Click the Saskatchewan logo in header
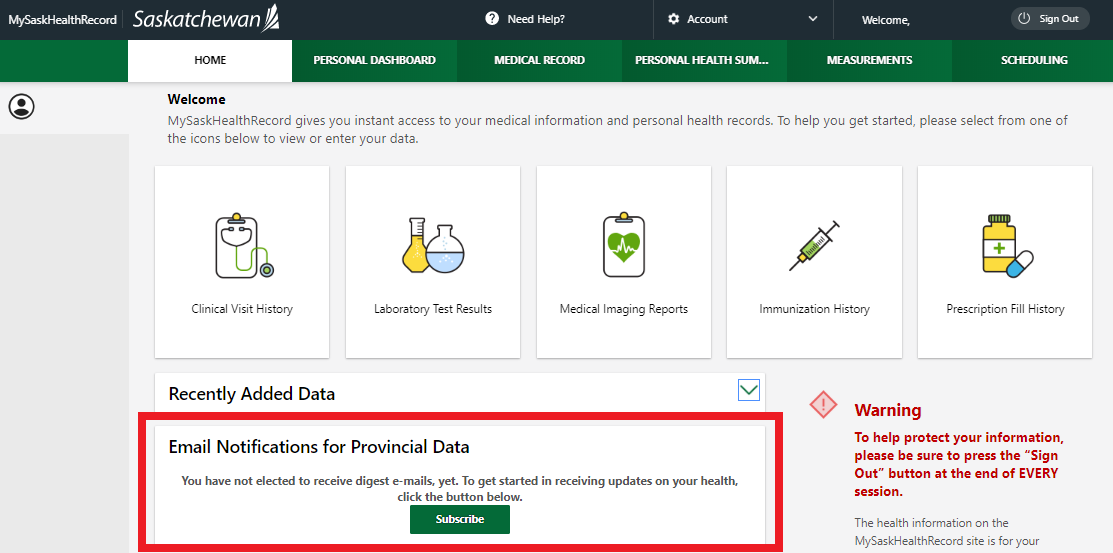Screen dimensions: 1113x553 [x=206, y=19]
